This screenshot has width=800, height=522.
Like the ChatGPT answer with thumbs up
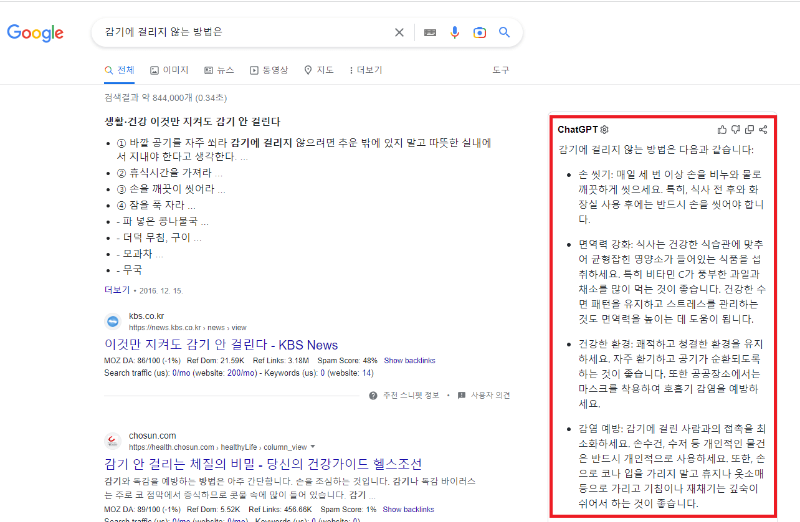tap(722, 130)
